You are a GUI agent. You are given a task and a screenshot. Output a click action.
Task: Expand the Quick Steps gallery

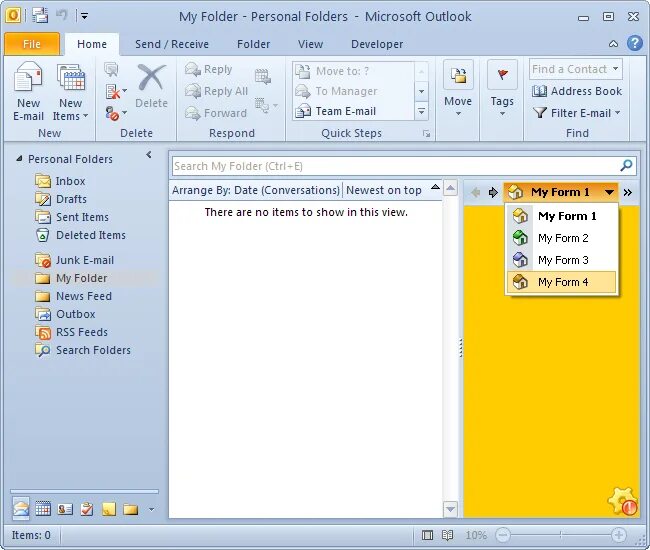pyautogui.click(x=421, y=111)
